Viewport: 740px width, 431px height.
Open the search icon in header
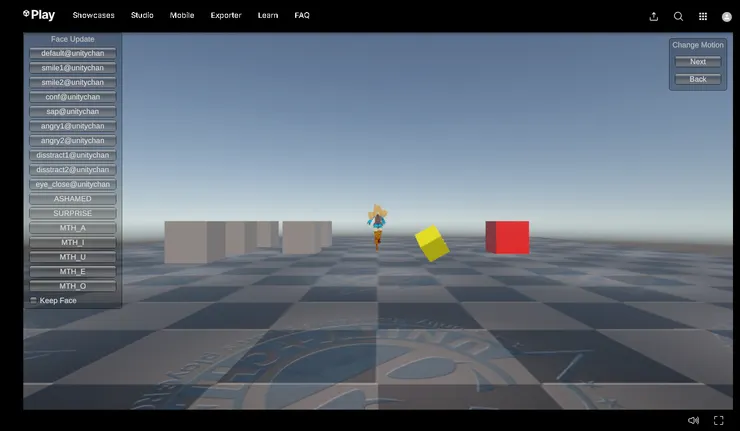point(678,17)
